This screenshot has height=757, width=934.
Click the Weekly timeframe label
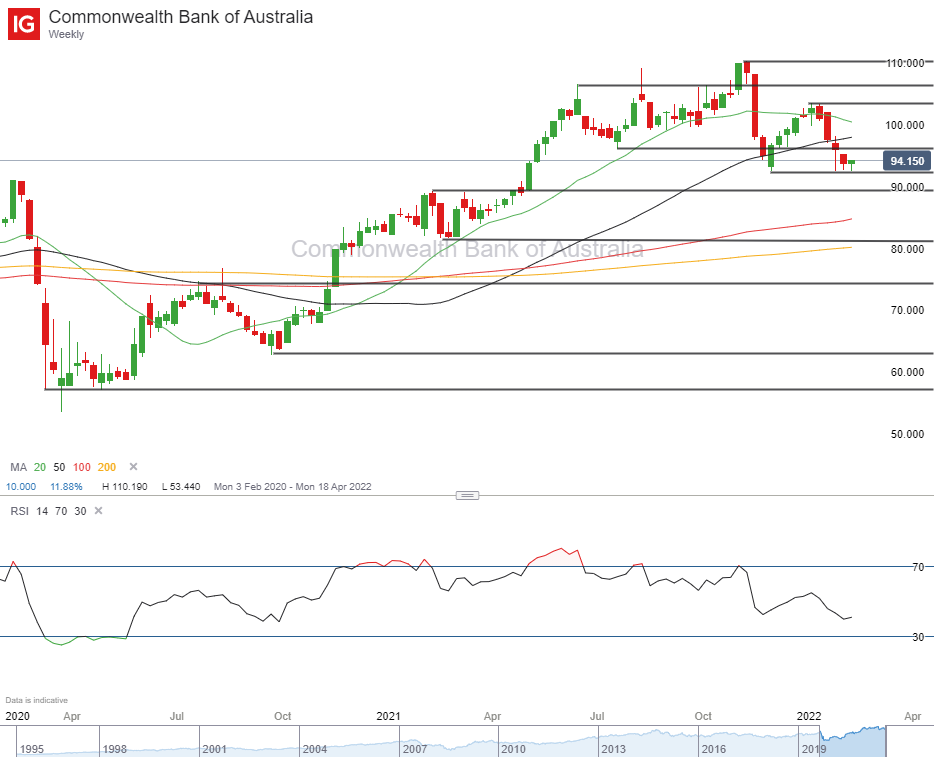[66, 35]
